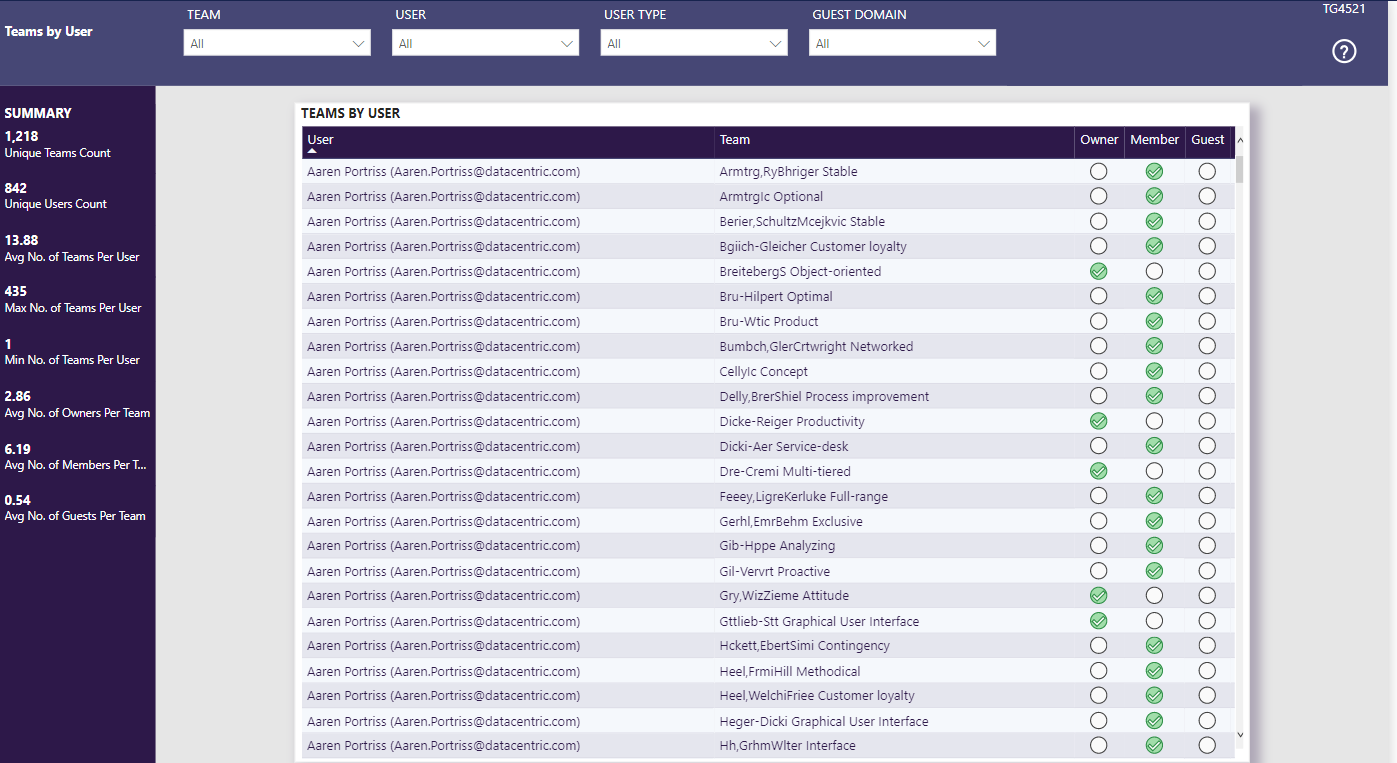The height and width of the screenshot is (763, 1397).
Task: Click Member checkmark for Bru-Hilpert Optimal
Action: pyautogui.click(x=1154, y=296)
